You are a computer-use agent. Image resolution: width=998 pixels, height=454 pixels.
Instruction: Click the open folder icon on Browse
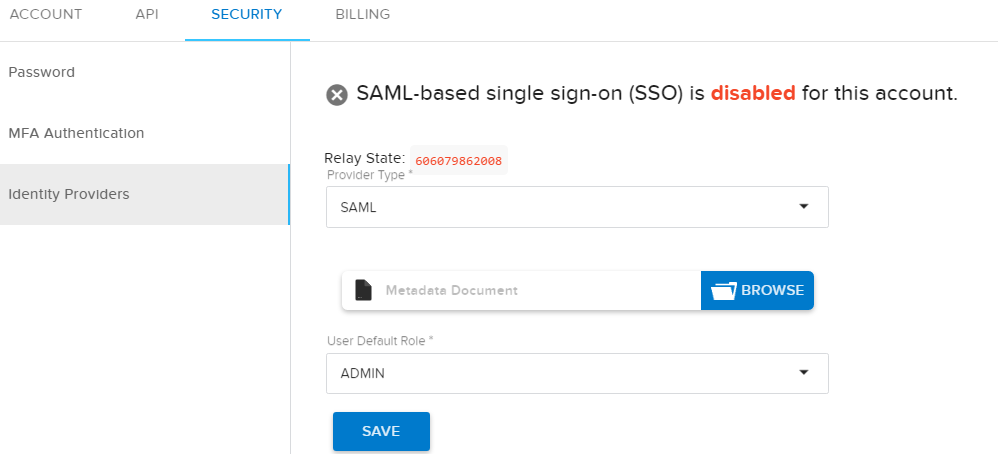[723, 291]
